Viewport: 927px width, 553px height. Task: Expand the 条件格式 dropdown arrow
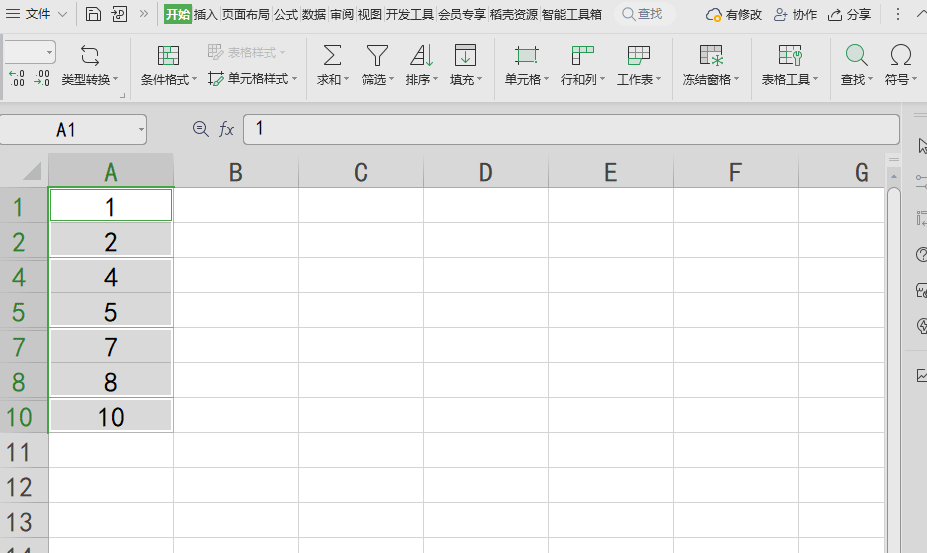coord(195,79)
